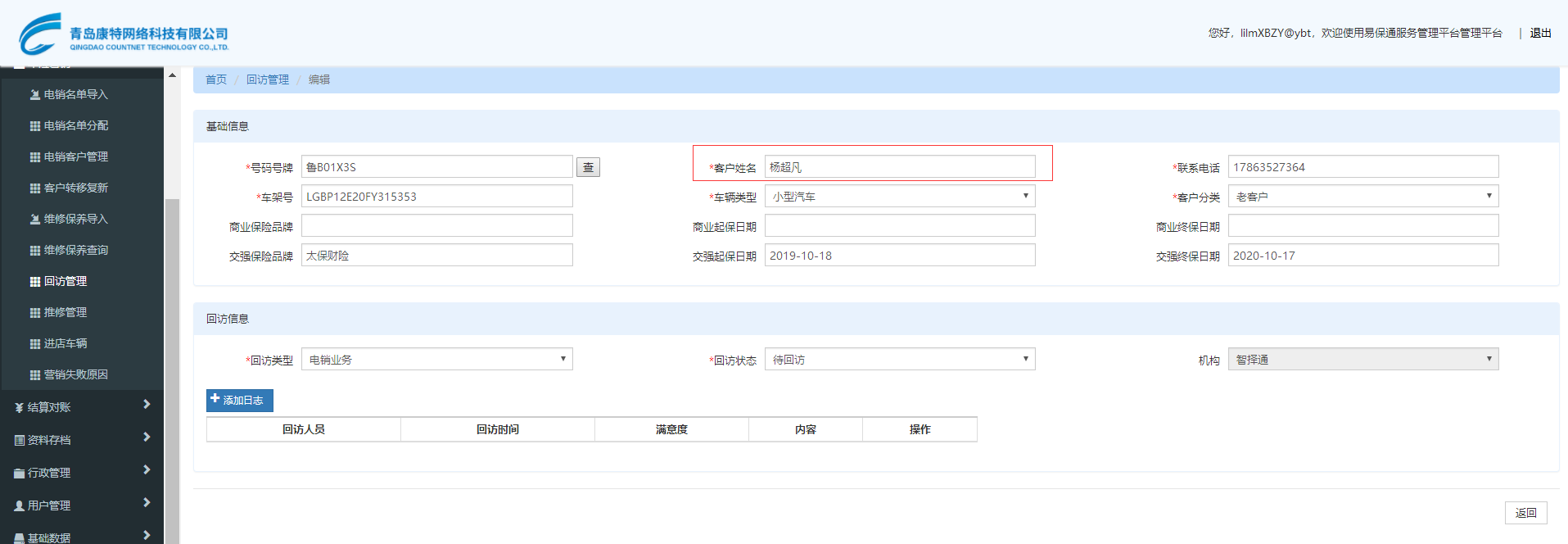Open the 回访类型 dropdown
The height and width of the screenshot is (544, 1568).
pyautogui.click(x=436, y=359)
